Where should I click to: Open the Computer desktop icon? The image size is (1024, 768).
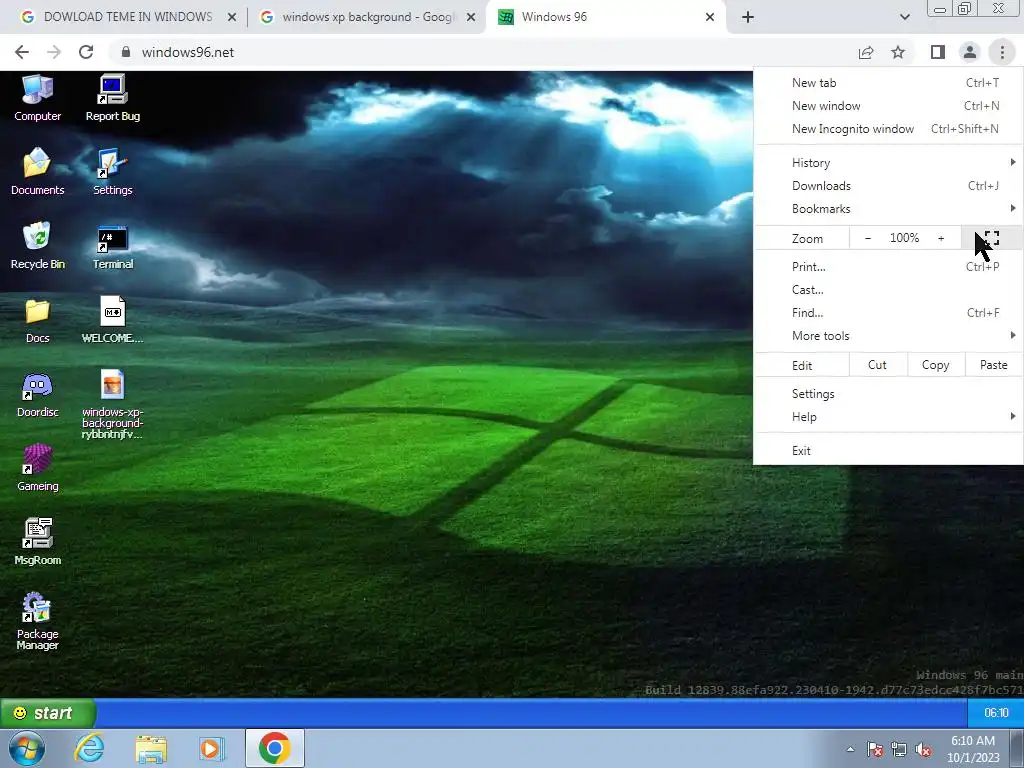tap(37, 98)
